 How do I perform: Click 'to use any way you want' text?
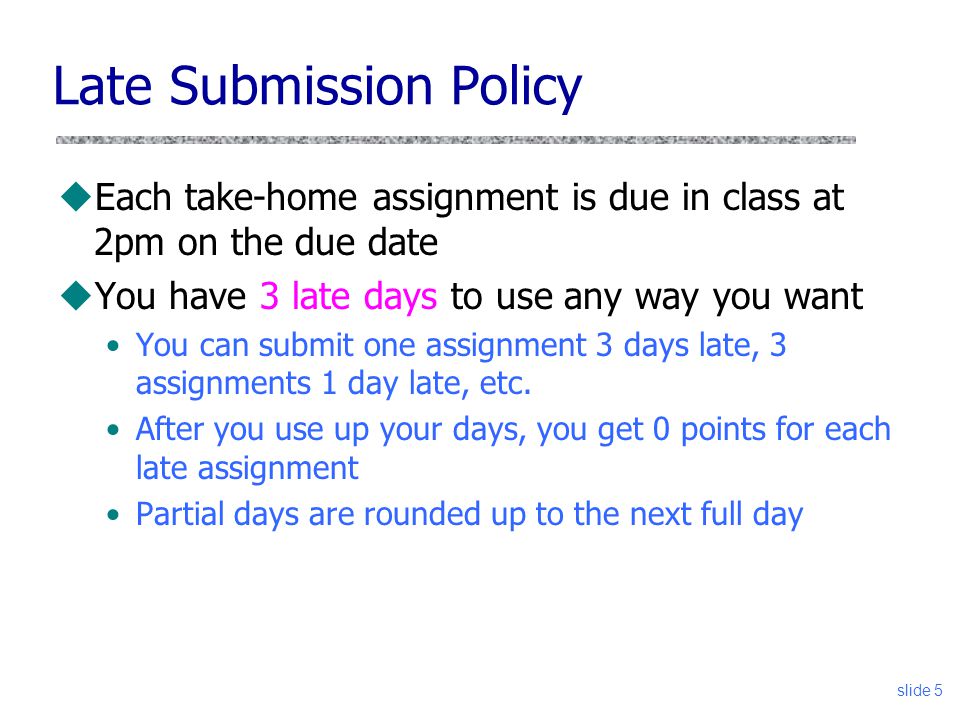[x=656, y=298]
